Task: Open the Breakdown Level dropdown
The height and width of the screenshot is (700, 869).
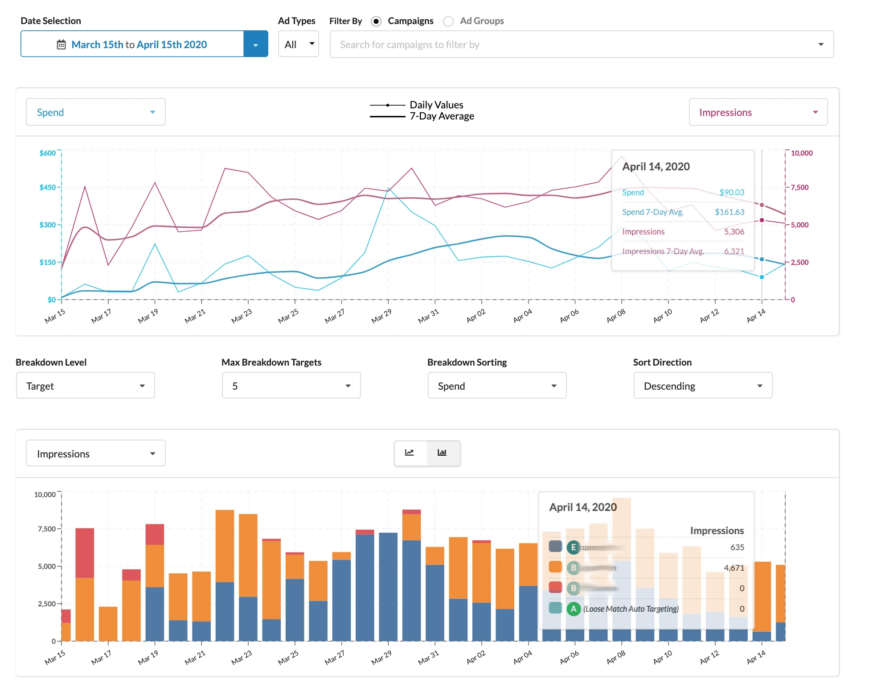Action: pos(85,384)
